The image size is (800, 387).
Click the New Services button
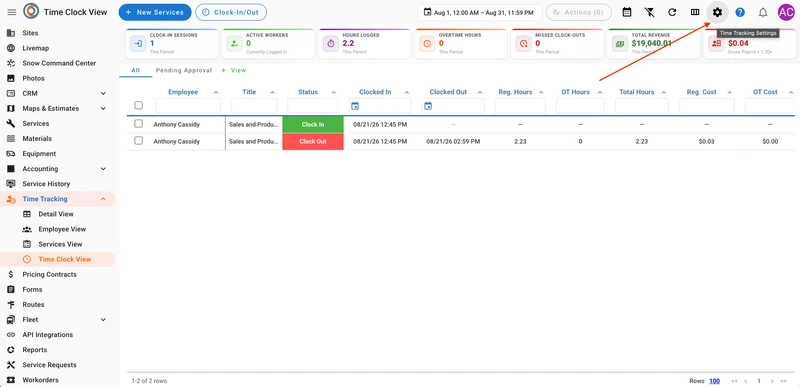point(155,12)
